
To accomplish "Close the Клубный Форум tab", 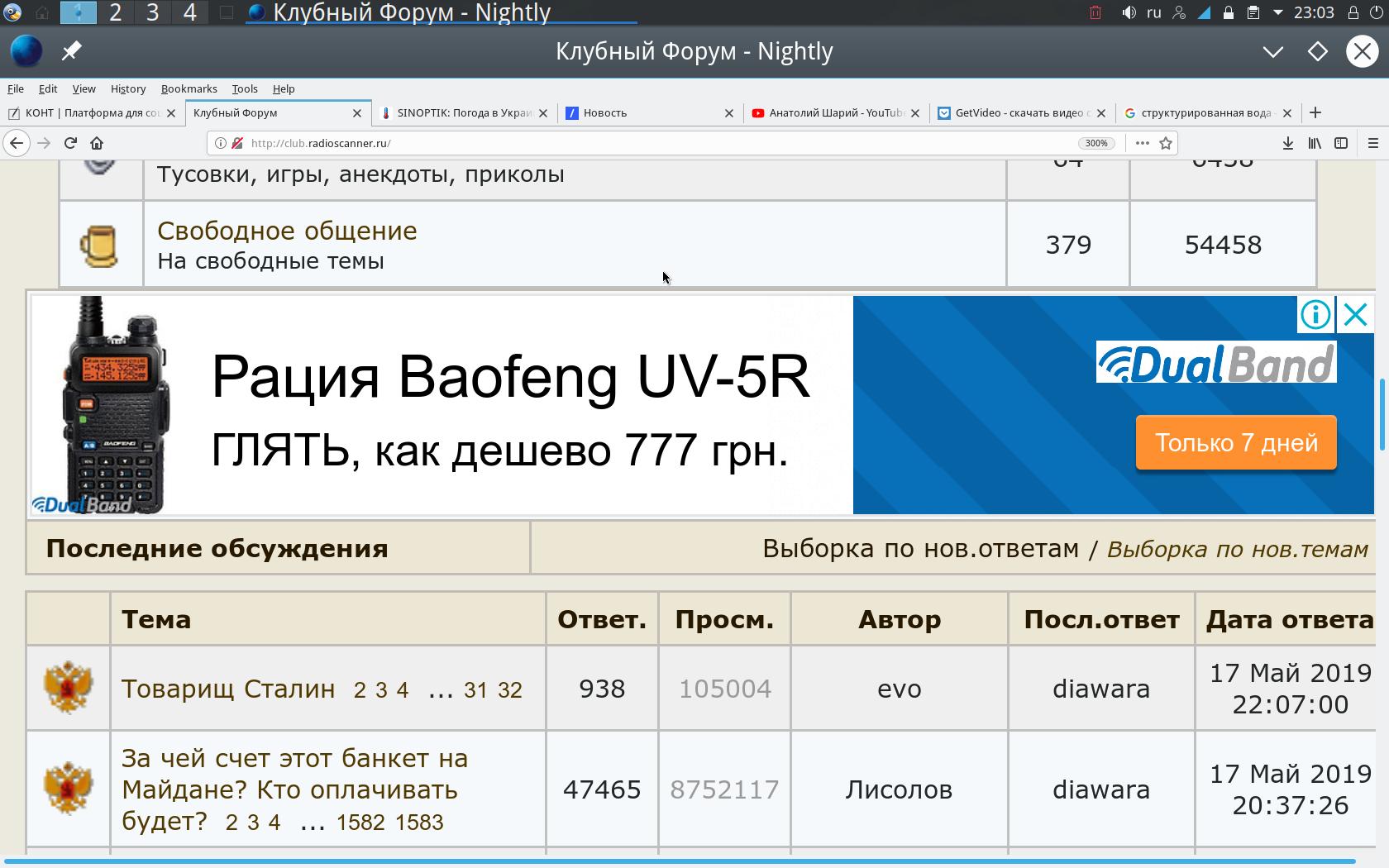I will click(357, 113).
